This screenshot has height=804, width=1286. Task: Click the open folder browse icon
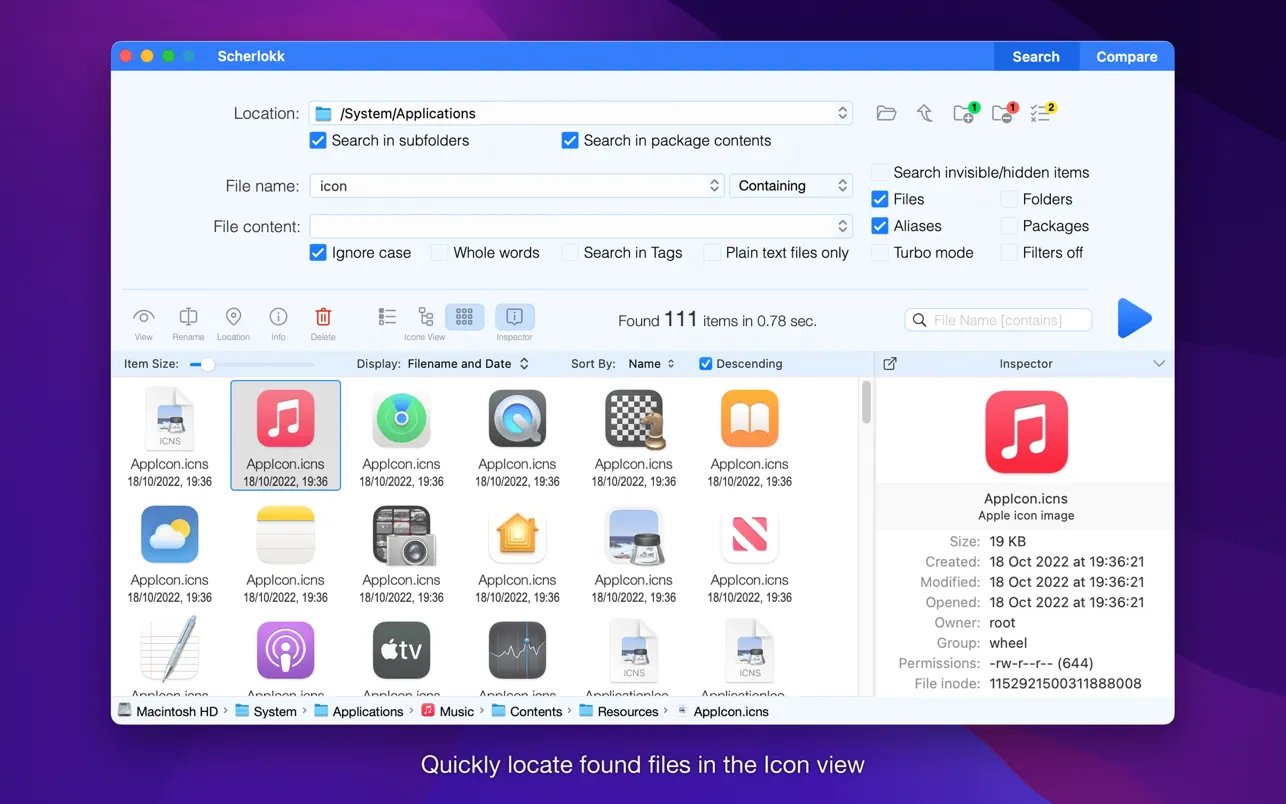pos(886,113)
